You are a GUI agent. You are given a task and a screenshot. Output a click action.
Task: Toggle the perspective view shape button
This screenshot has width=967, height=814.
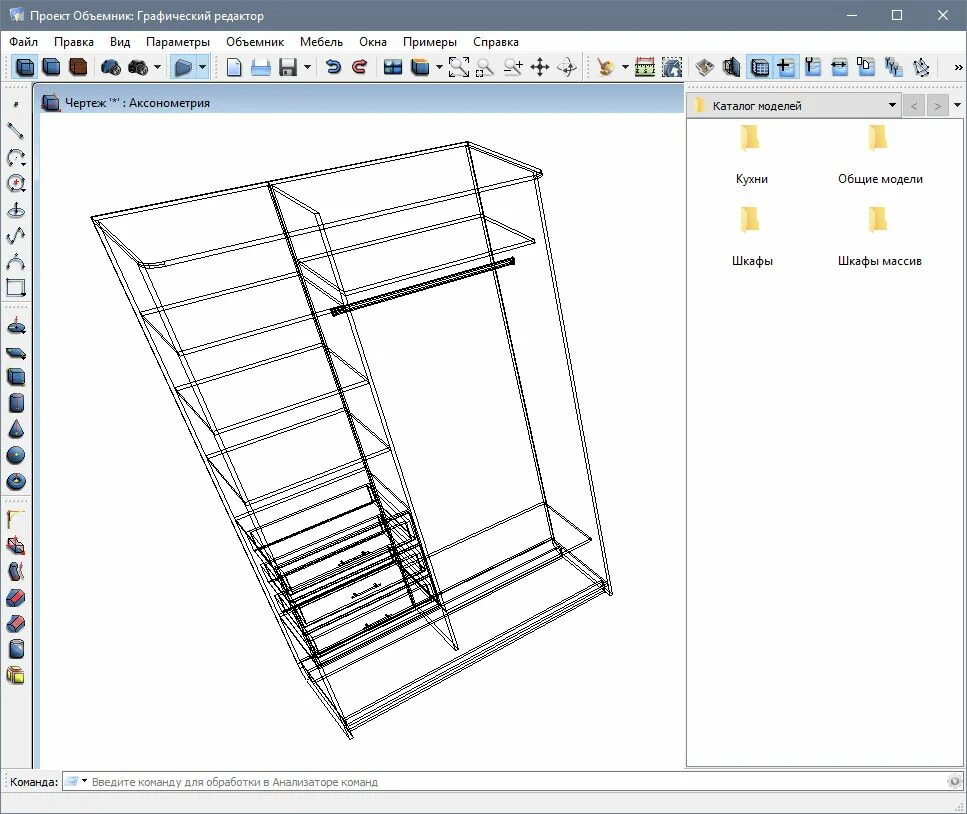click(x=183, y=67)
